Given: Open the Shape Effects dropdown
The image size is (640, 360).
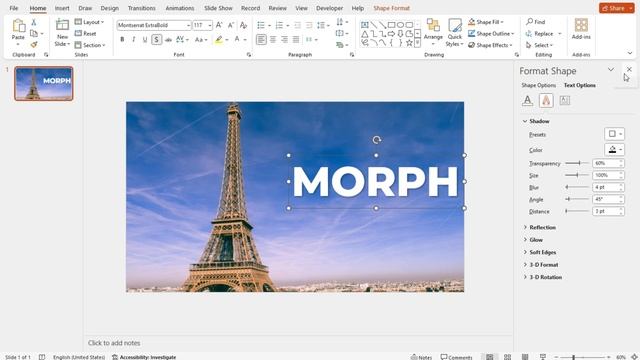Looking at the screenshot, I should [x=490, y=45].
